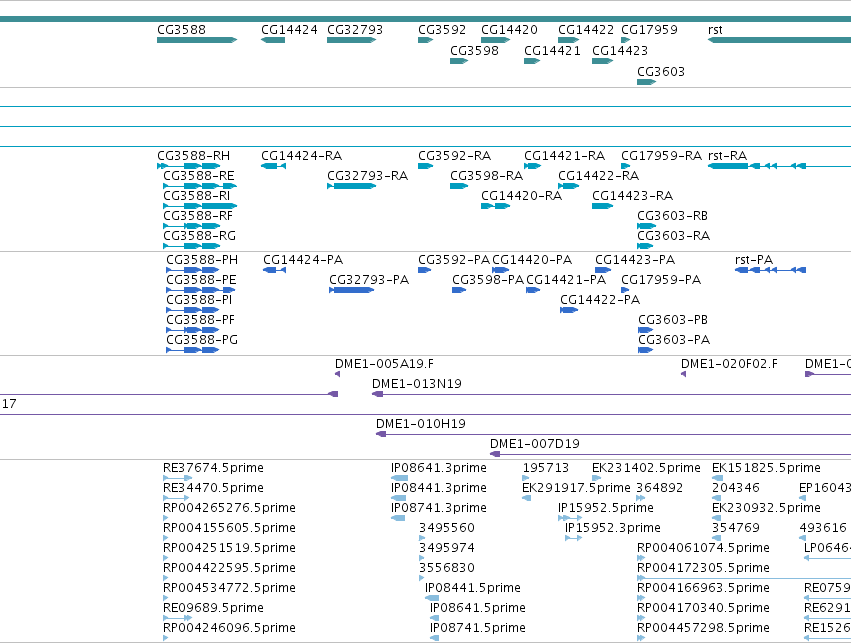Click protein CG14420-PA
This screenshot has height=643, width=851.
tap(500, 270)
